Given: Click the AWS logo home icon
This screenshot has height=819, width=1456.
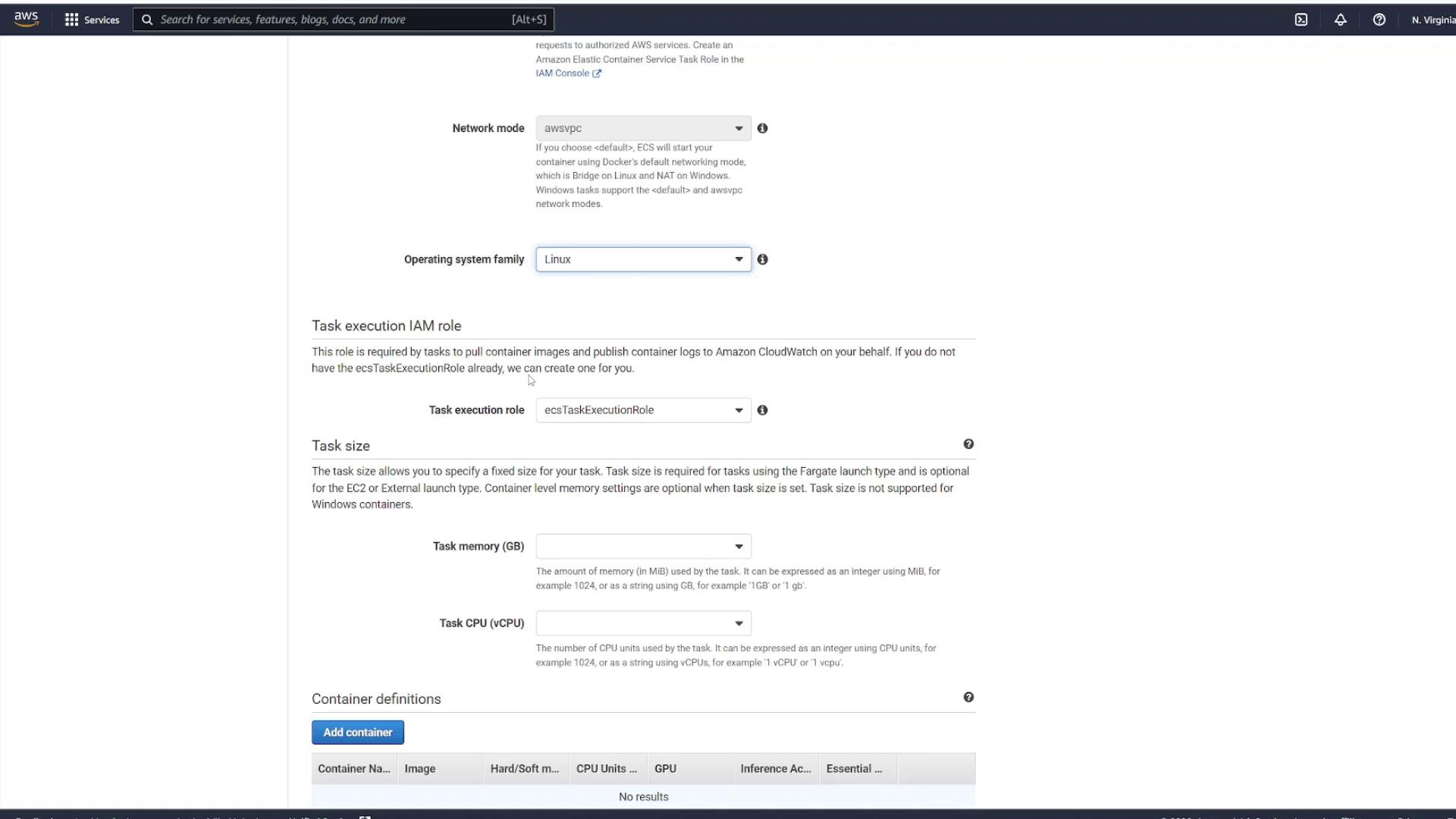Looking at the screenshot, I should tap(26, 19).
